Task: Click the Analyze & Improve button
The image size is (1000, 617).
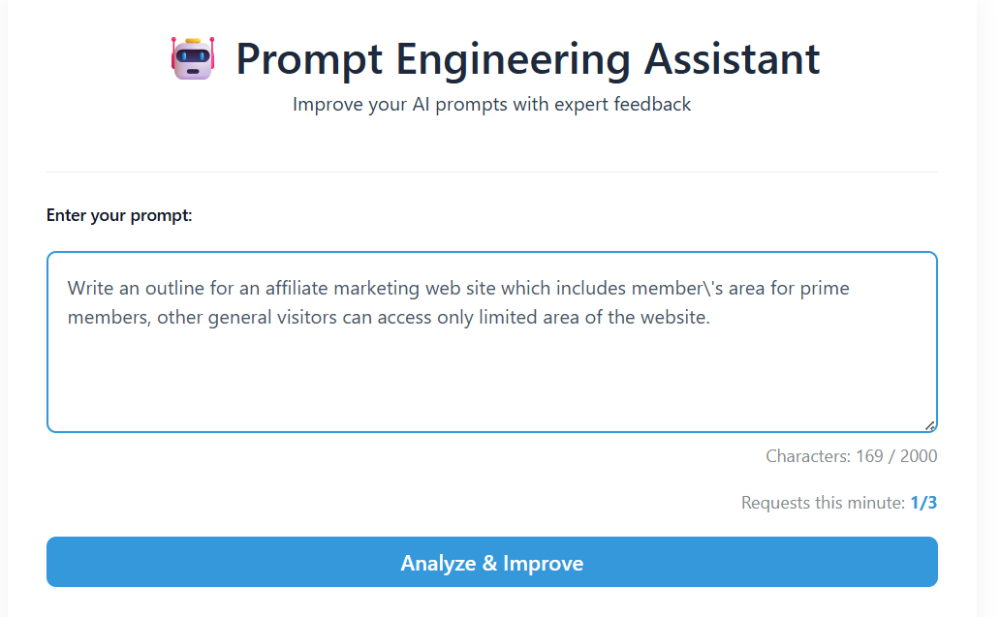Action: tap(492, 562)
